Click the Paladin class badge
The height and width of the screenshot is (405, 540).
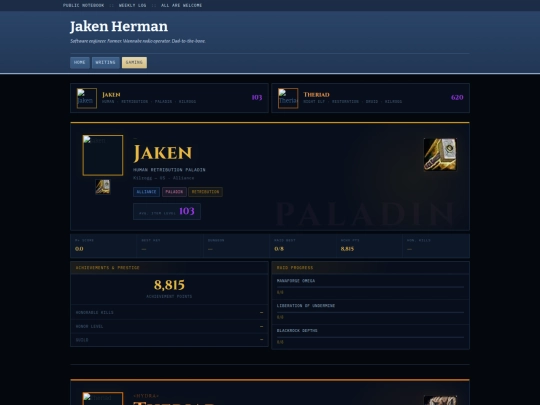[174, 192]
